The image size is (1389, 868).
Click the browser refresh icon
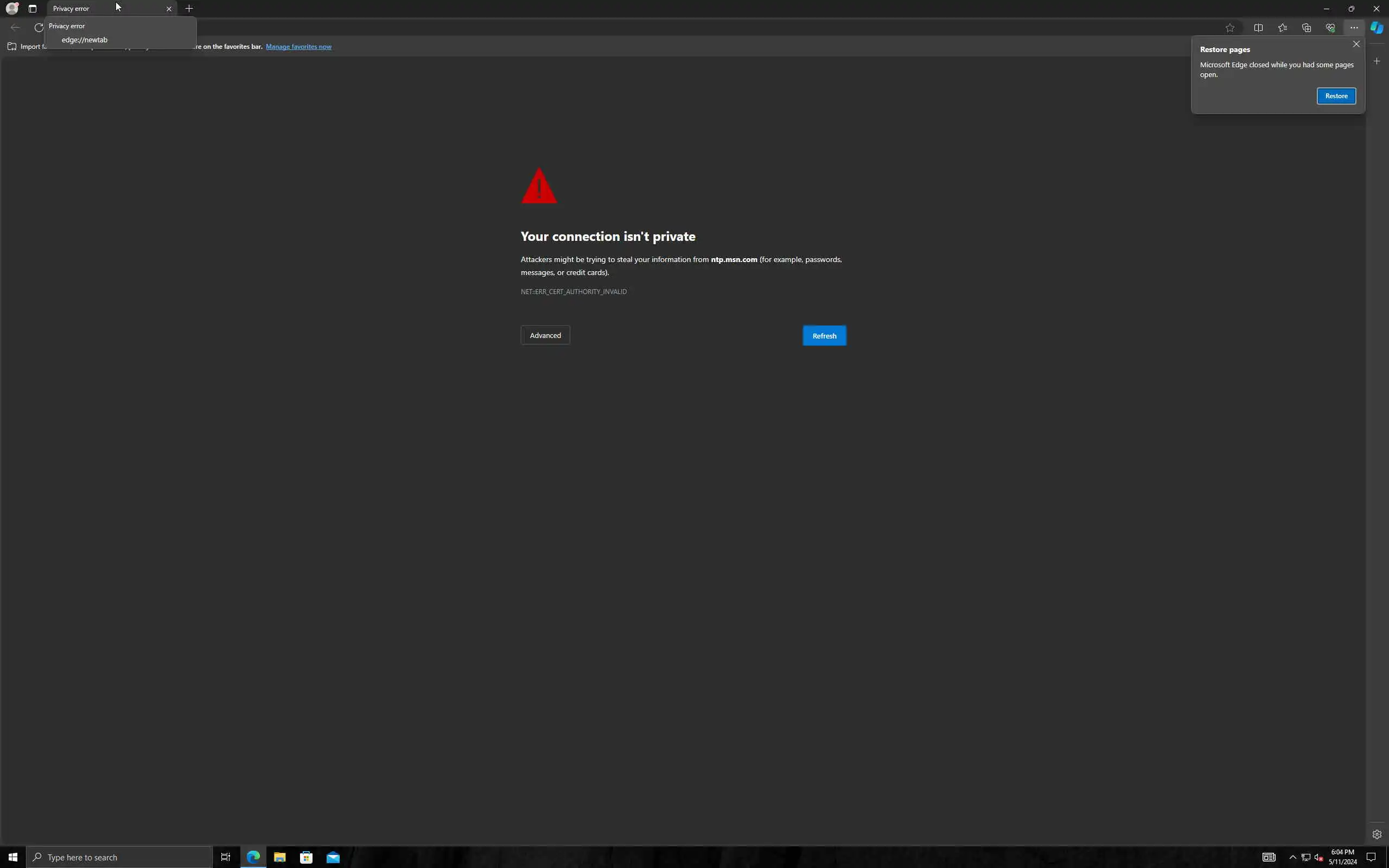click(x=39, y=28)
